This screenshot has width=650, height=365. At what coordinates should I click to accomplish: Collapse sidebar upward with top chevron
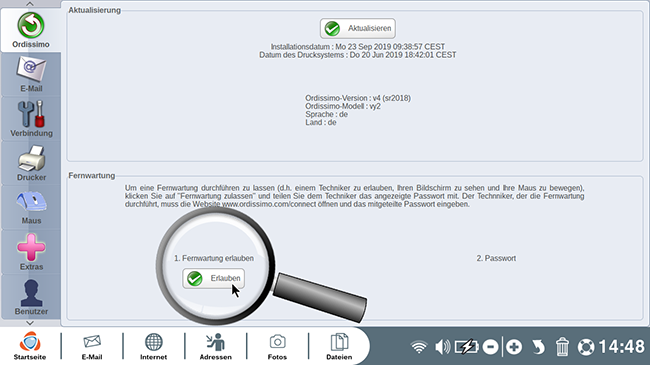pos(30,4)
